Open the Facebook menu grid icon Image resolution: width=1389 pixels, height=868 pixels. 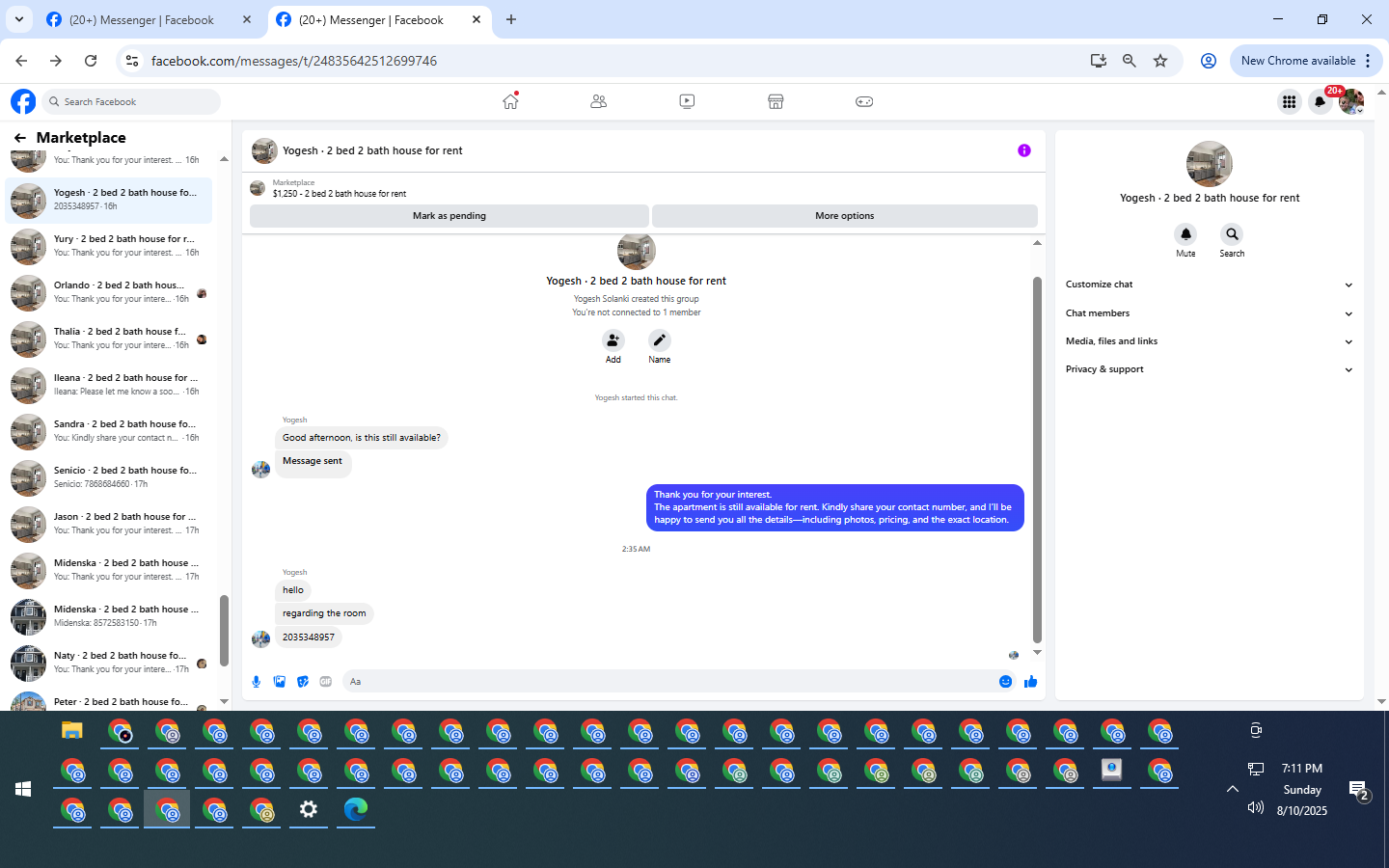point(1289,101)
